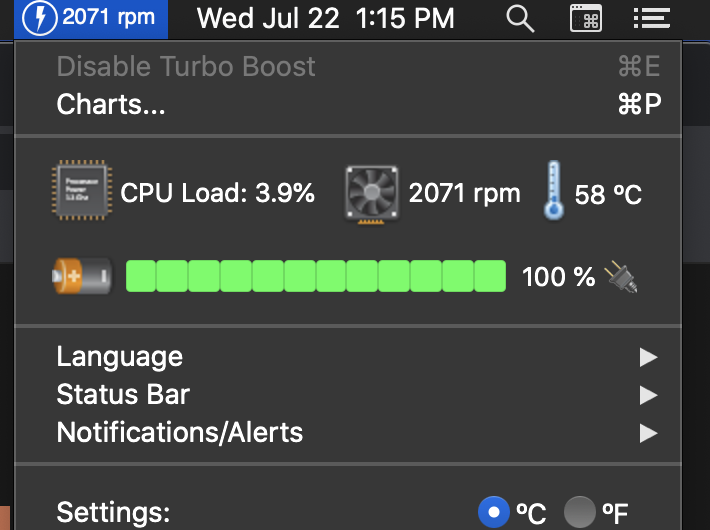Expand the Status Bar submenu arrow
This screenshot has width=710, height=530.
(649, 395)
